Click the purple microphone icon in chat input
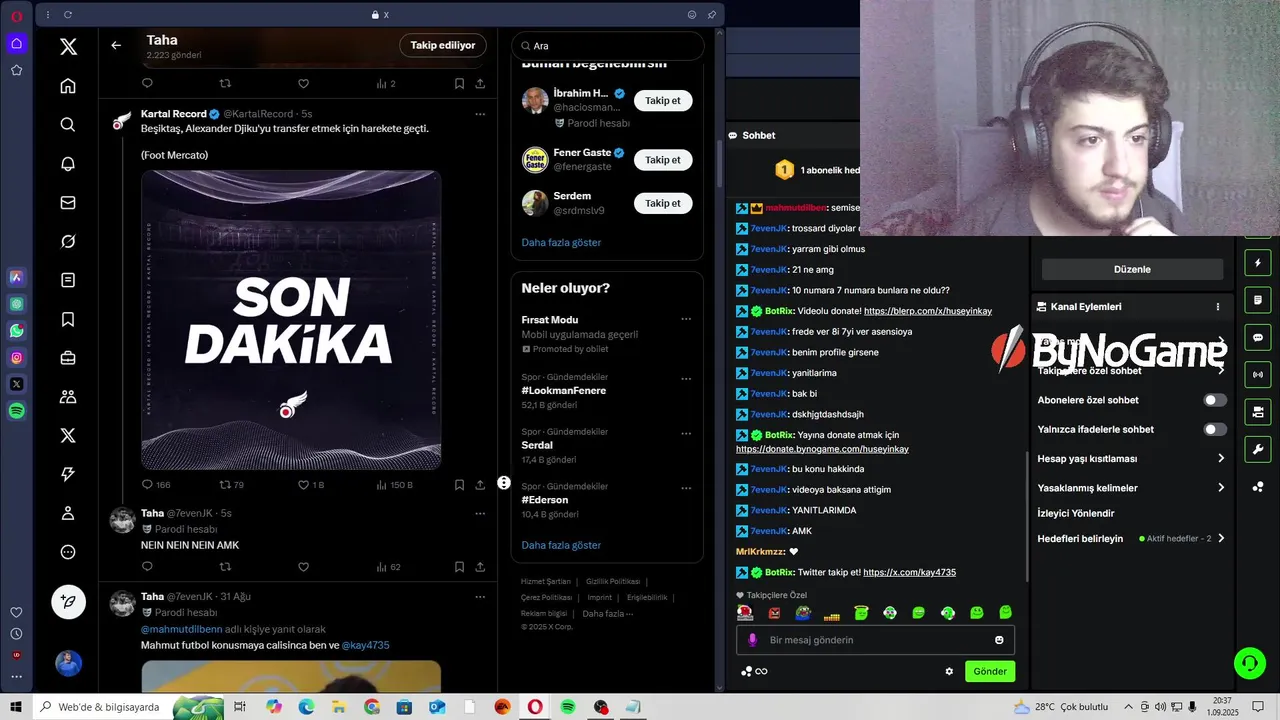1280x720 pixels. click(753, 640)
